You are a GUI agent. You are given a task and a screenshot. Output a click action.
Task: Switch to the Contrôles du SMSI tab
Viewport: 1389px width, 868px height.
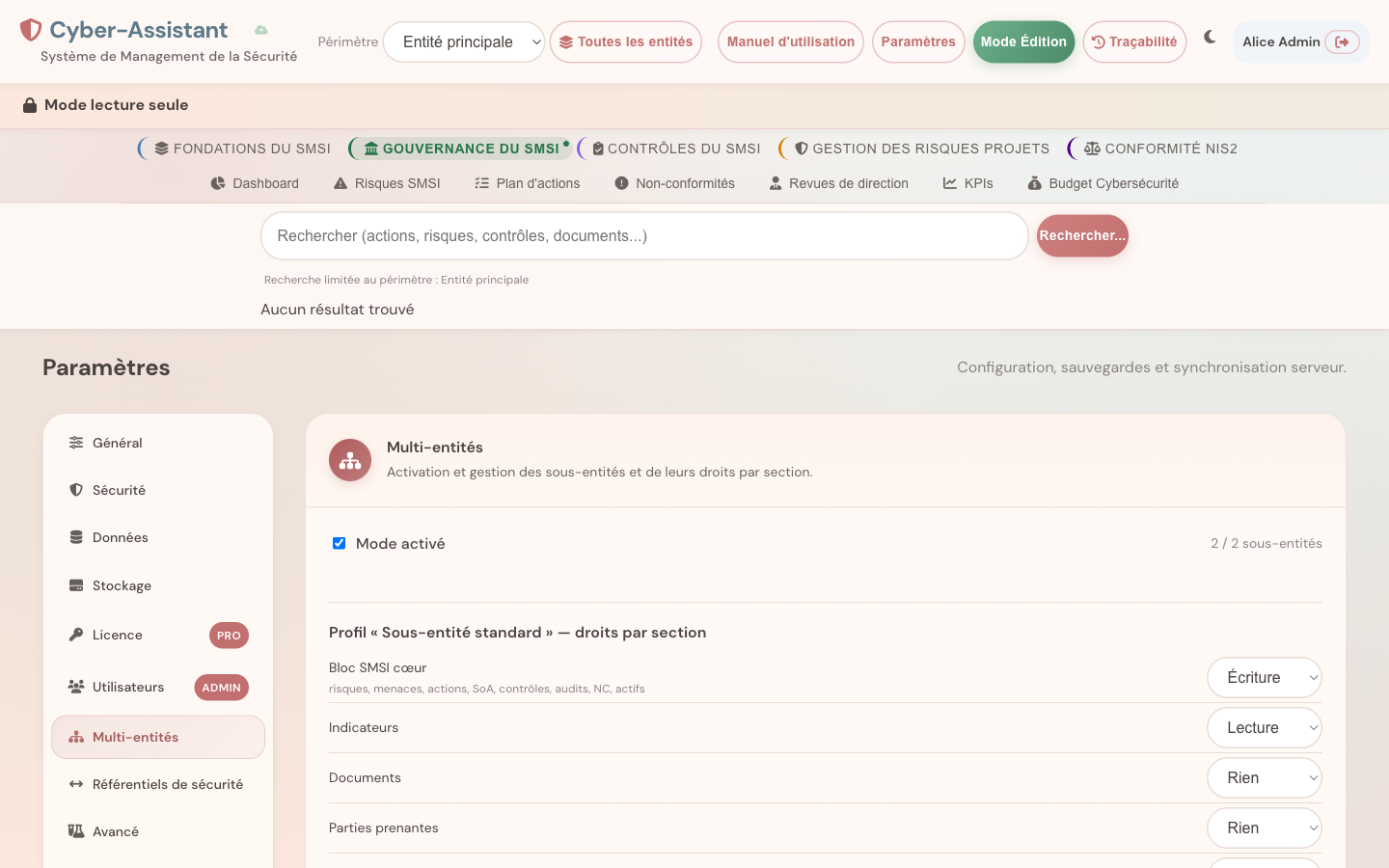[x=675, y=149]
